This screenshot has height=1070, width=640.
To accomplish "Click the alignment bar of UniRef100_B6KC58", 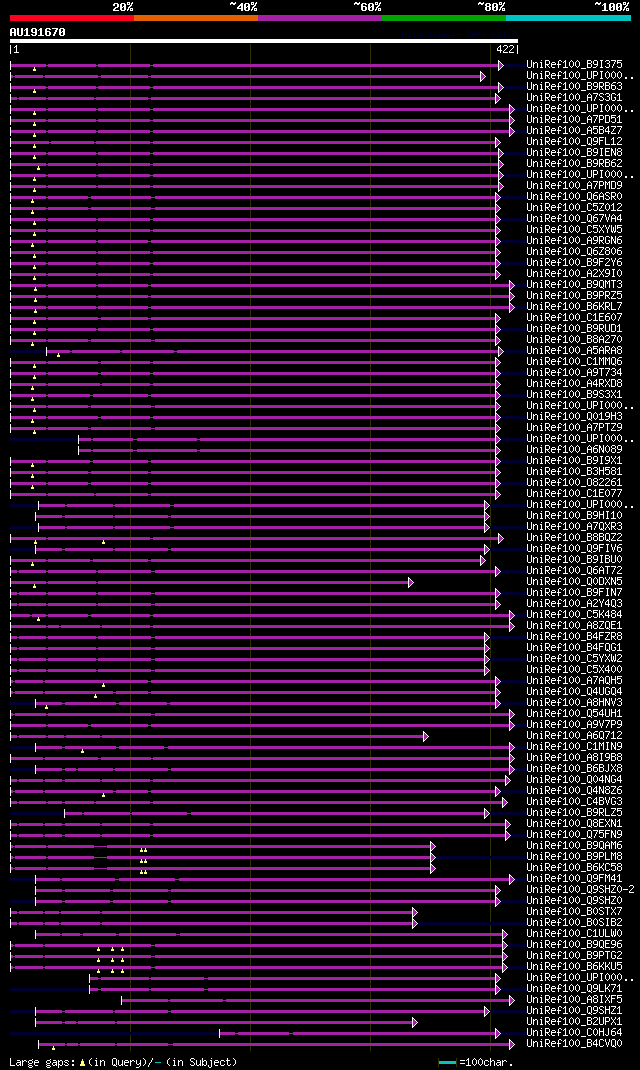I will 223,868.
